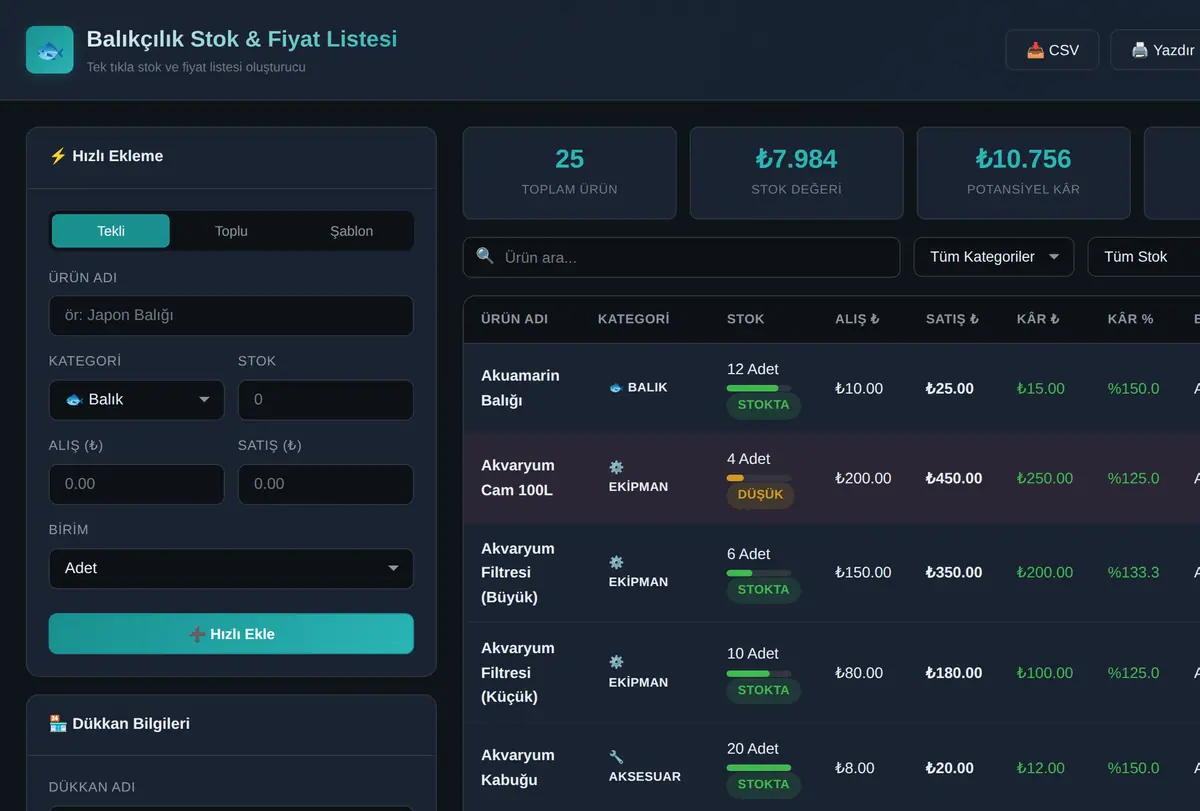The image size is (1200, 811).
Task: Click the Satış price input
Action: click(x=325, y=484)
